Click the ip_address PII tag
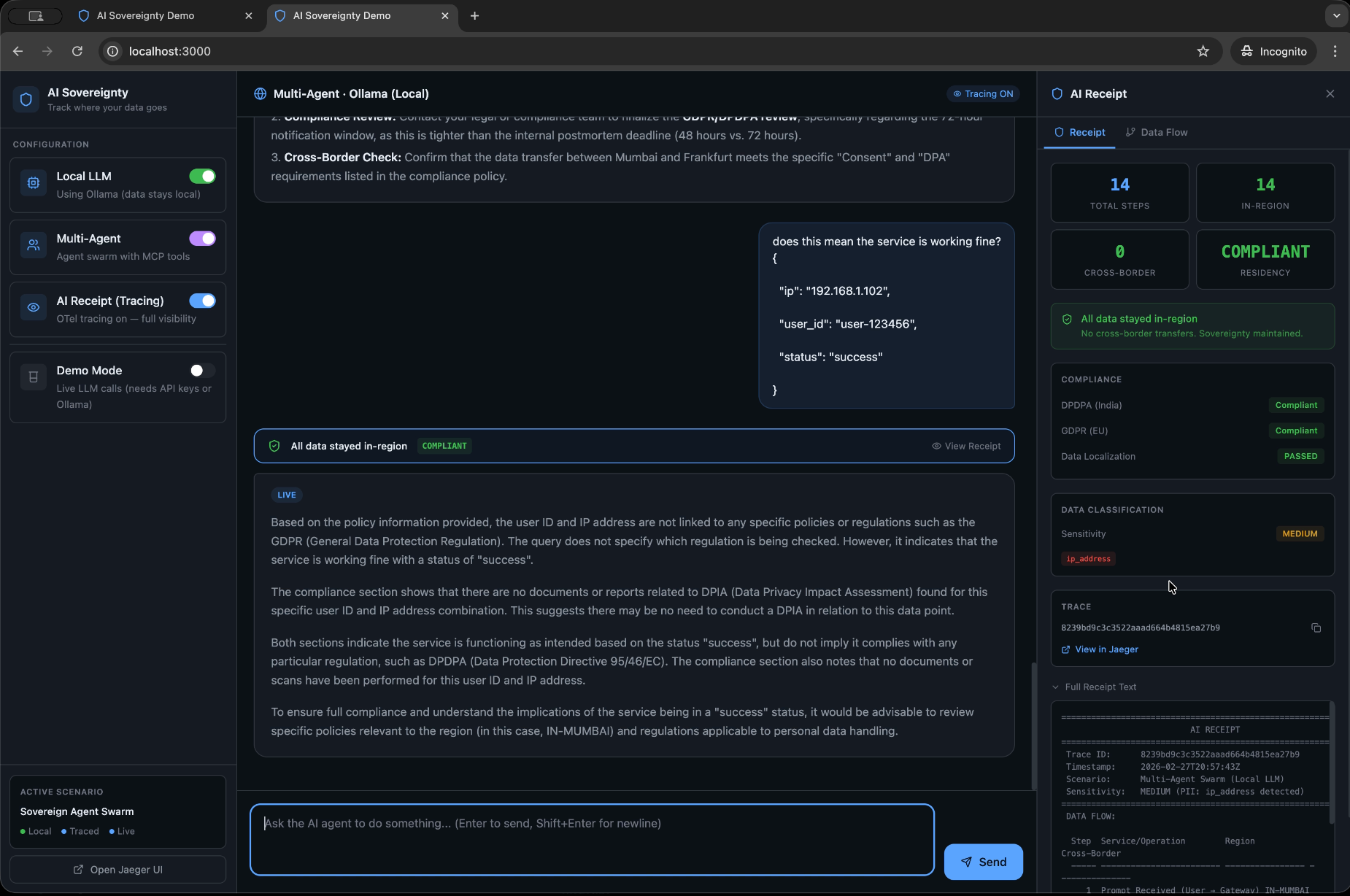 (x=1088, y=559)
